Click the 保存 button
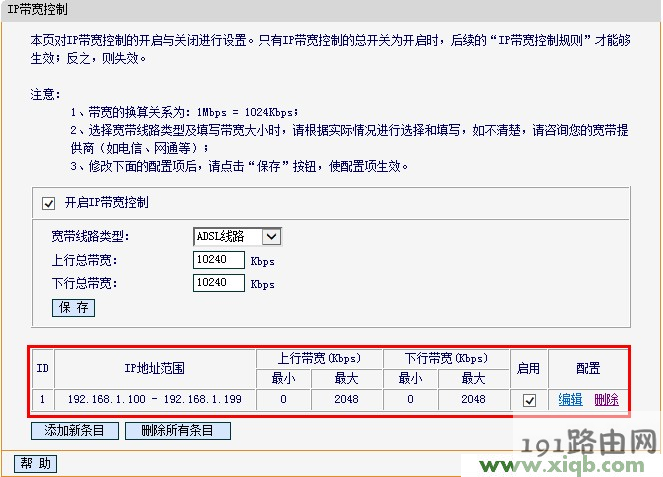Image resolution: width=663 pixels, height=477 pixels. (73, 307)
